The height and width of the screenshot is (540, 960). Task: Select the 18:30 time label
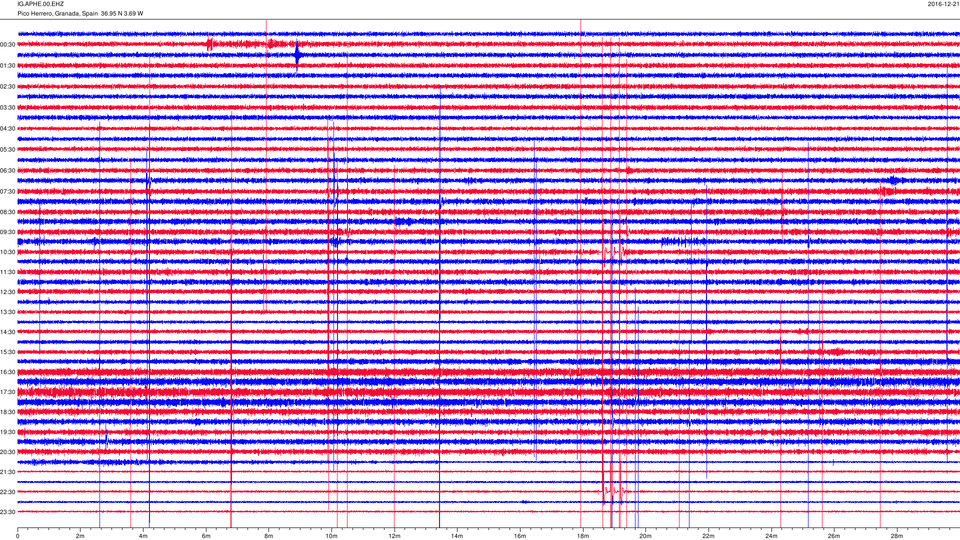(x=8, y=412)
